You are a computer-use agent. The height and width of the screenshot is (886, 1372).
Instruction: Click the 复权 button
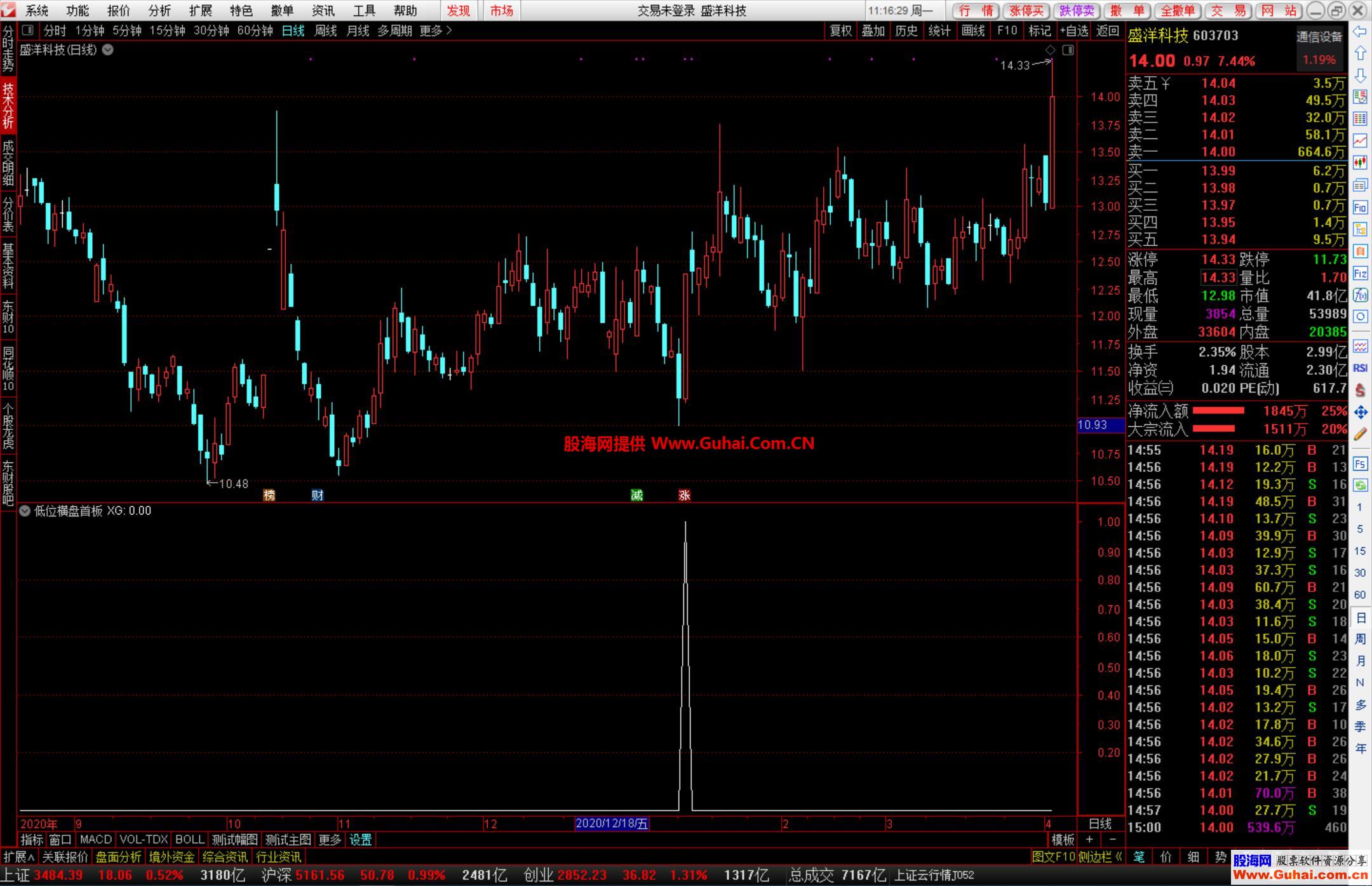(840, 30)
